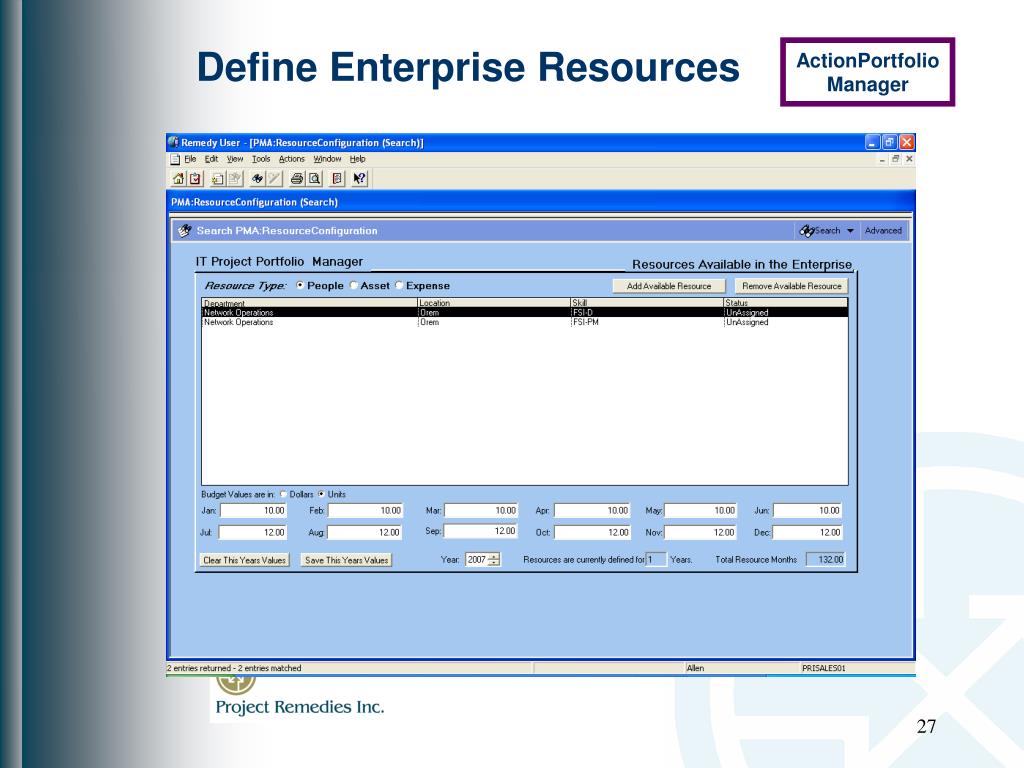The height and width of the screenshot is (768, 1024).
Task: Open the Help menu
Action: 357,159
